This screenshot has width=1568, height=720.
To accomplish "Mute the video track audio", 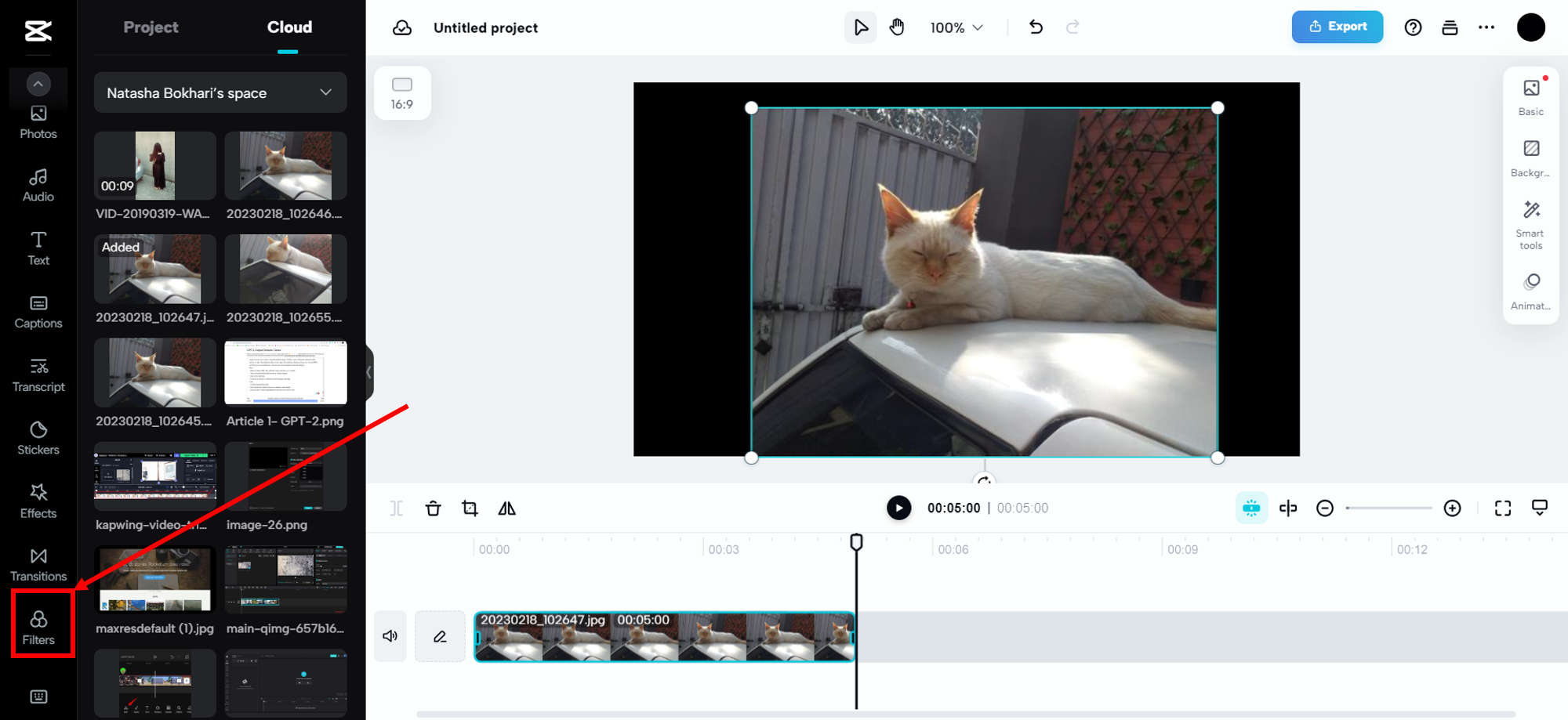I will click(x=390, y=635).
